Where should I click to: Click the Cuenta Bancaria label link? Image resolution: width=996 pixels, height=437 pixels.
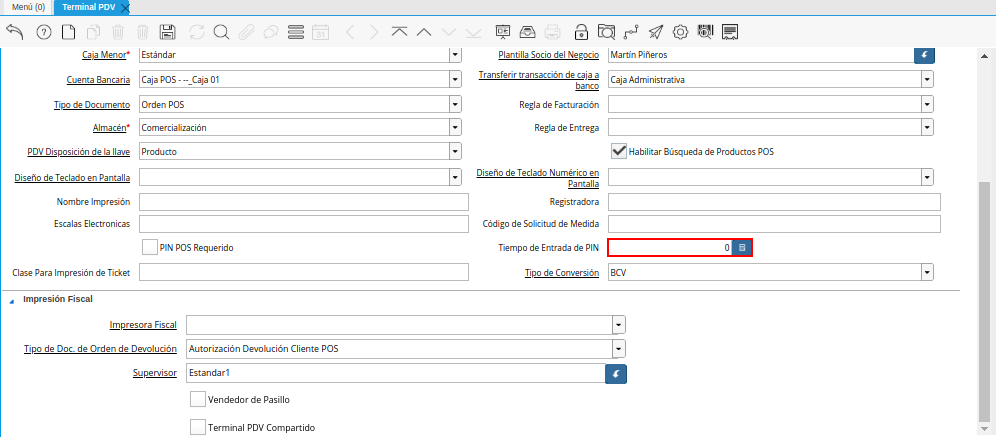point(98,80)
